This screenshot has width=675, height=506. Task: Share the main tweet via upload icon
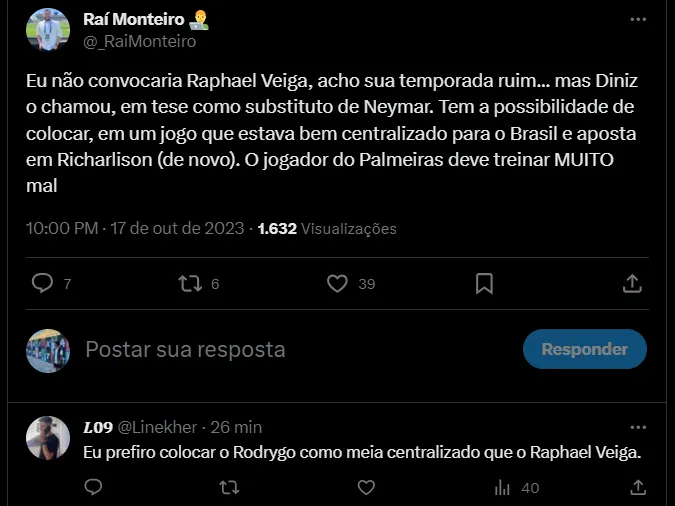coord(632,284)
